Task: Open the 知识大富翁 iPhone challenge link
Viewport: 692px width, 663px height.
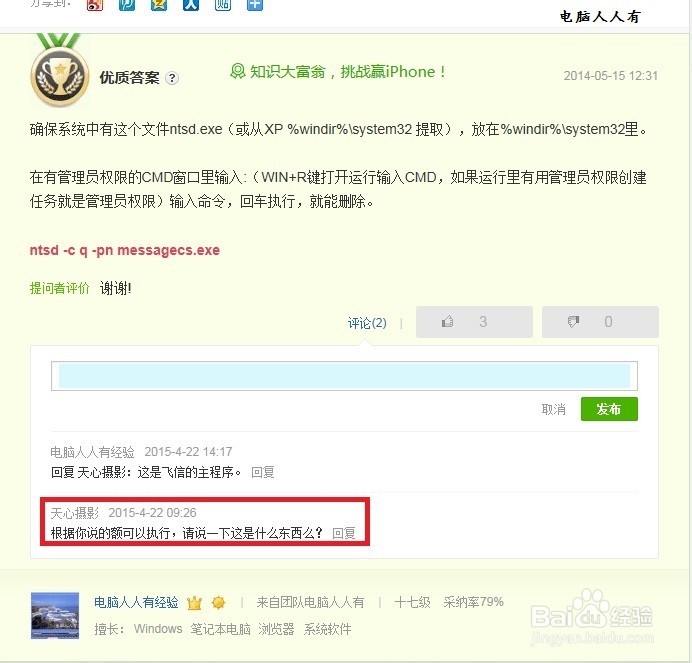Action: 338,72
